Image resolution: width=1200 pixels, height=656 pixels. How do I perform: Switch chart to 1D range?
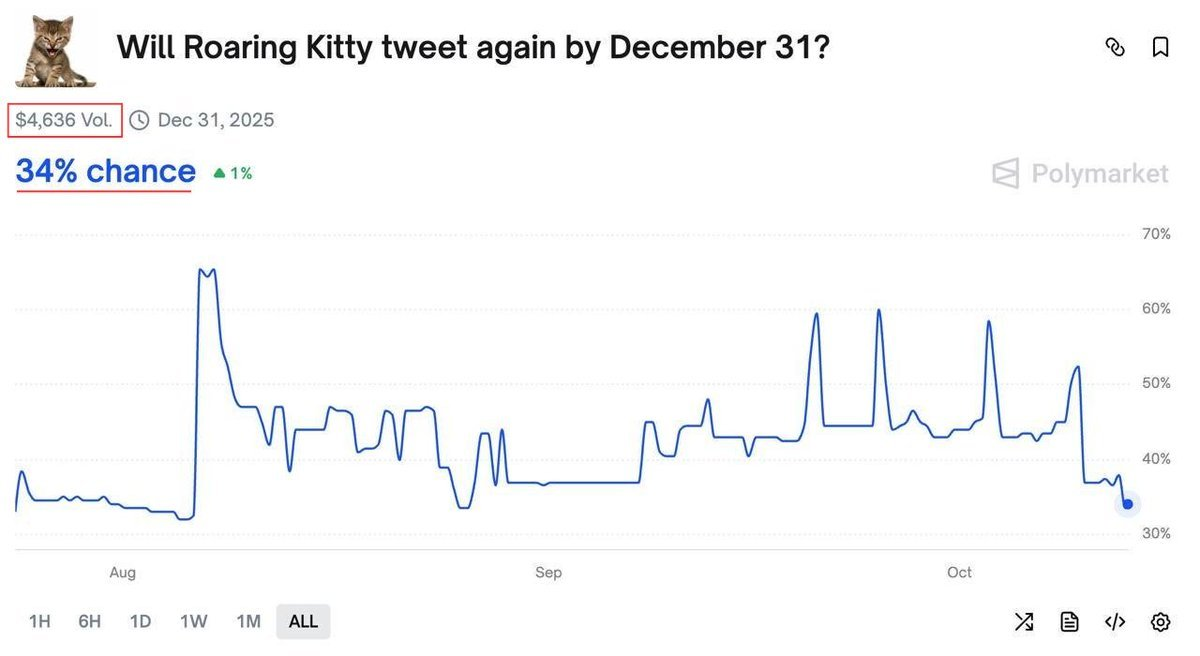coord(140,622)
